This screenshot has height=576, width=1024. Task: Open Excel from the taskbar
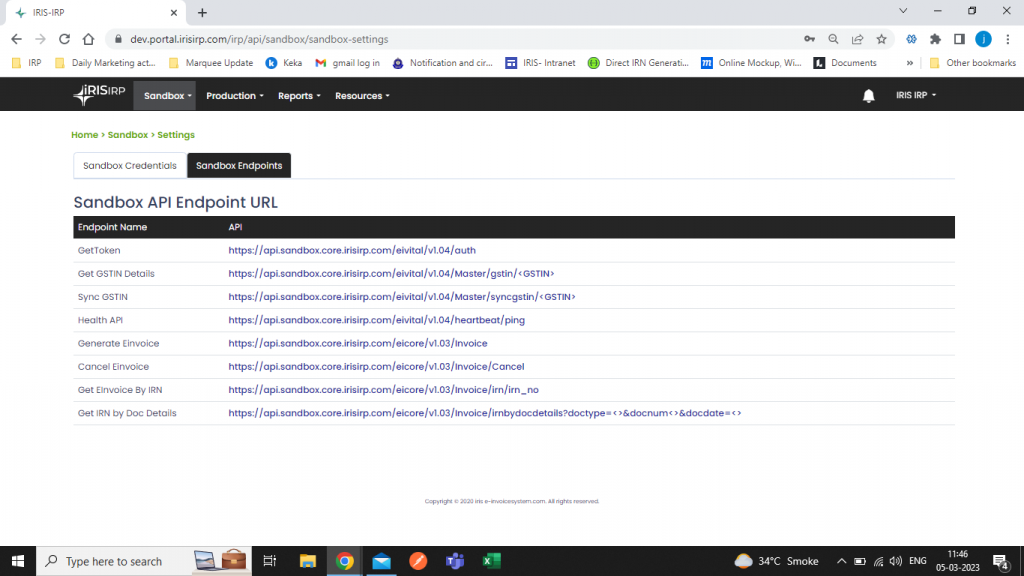[x=491, y=561]
